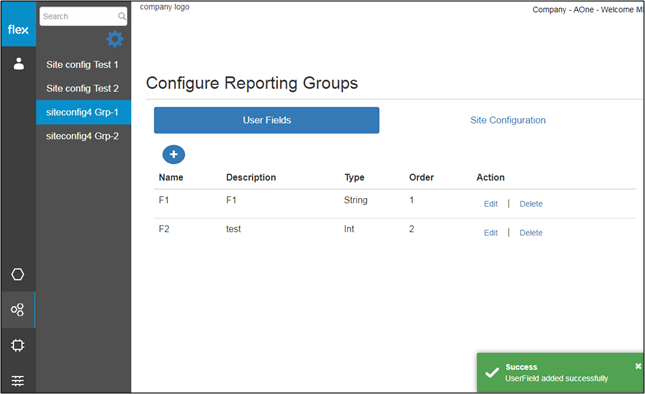Click the Name column header
The height and width of the screenshot is (394, 645).
point(171,177)
